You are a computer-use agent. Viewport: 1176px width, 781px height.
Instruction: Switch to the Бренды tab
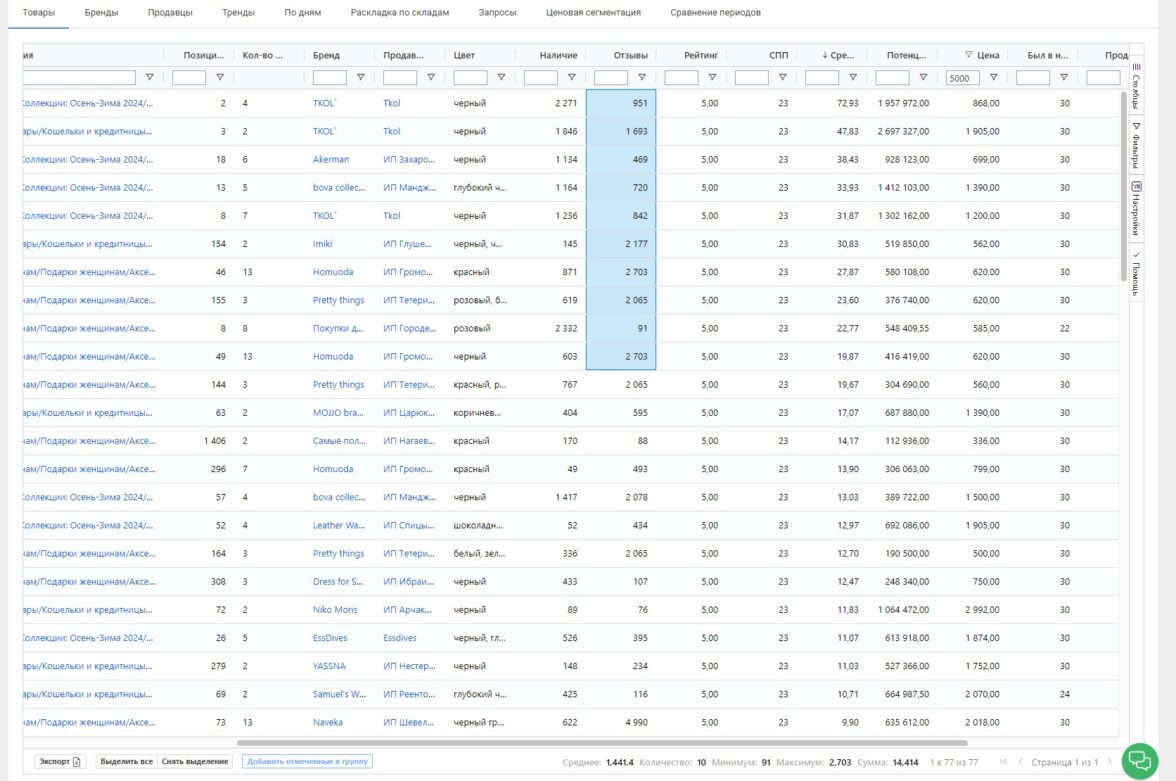[101, 13]
